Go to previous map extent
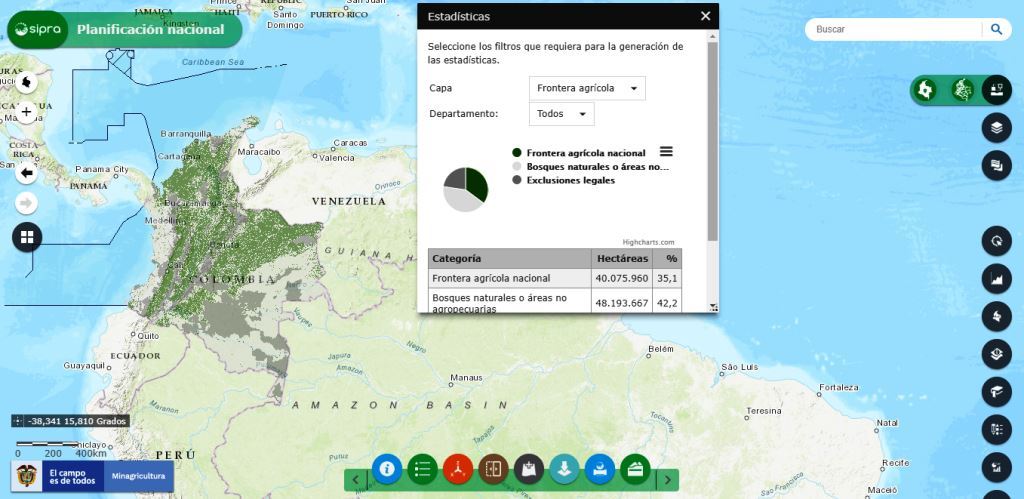This screenshot has width=1024, height=499. click(26, 173)
